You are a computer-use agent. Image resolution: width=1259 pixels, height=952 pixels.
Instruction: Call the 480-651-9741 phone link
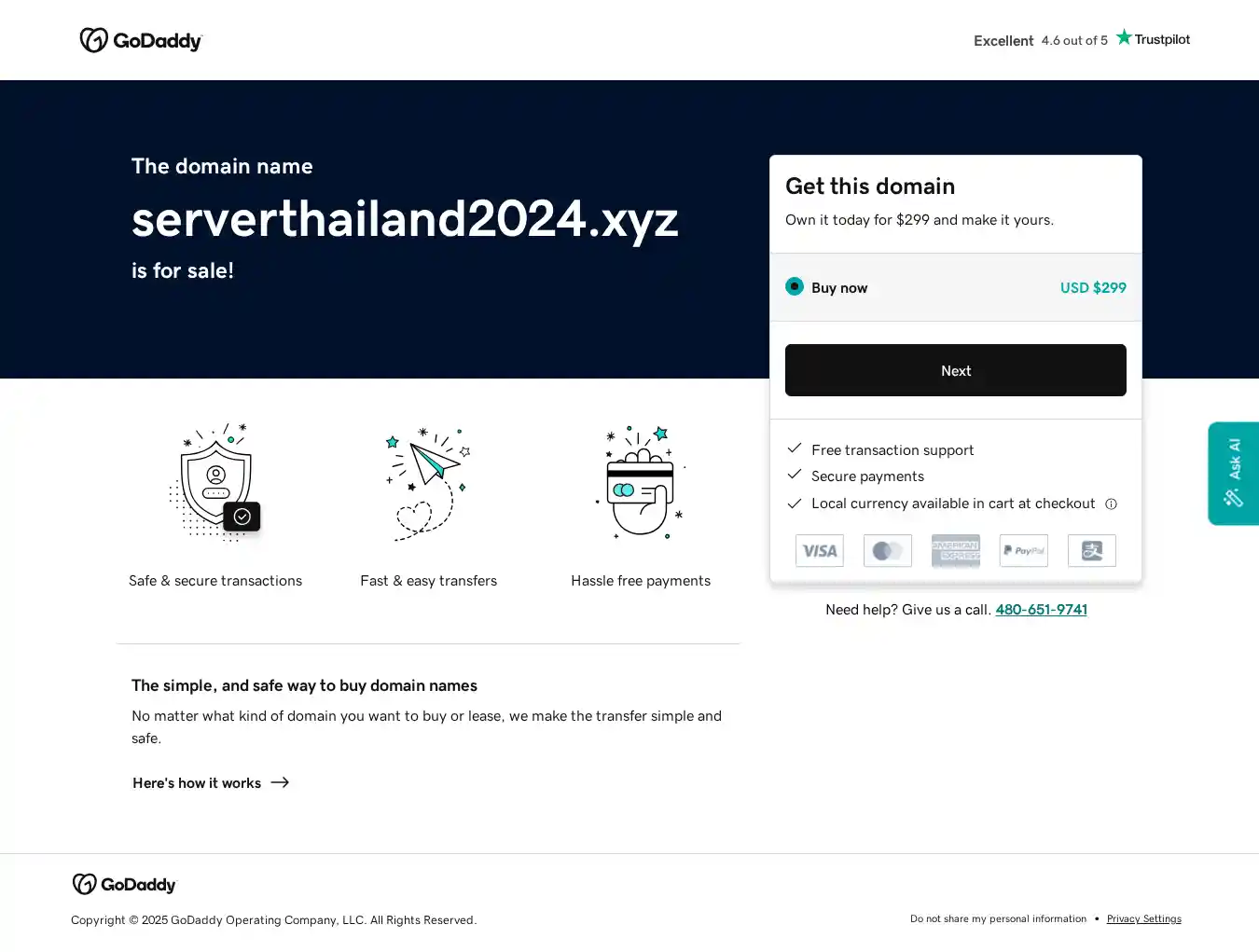coord(1041,610)
